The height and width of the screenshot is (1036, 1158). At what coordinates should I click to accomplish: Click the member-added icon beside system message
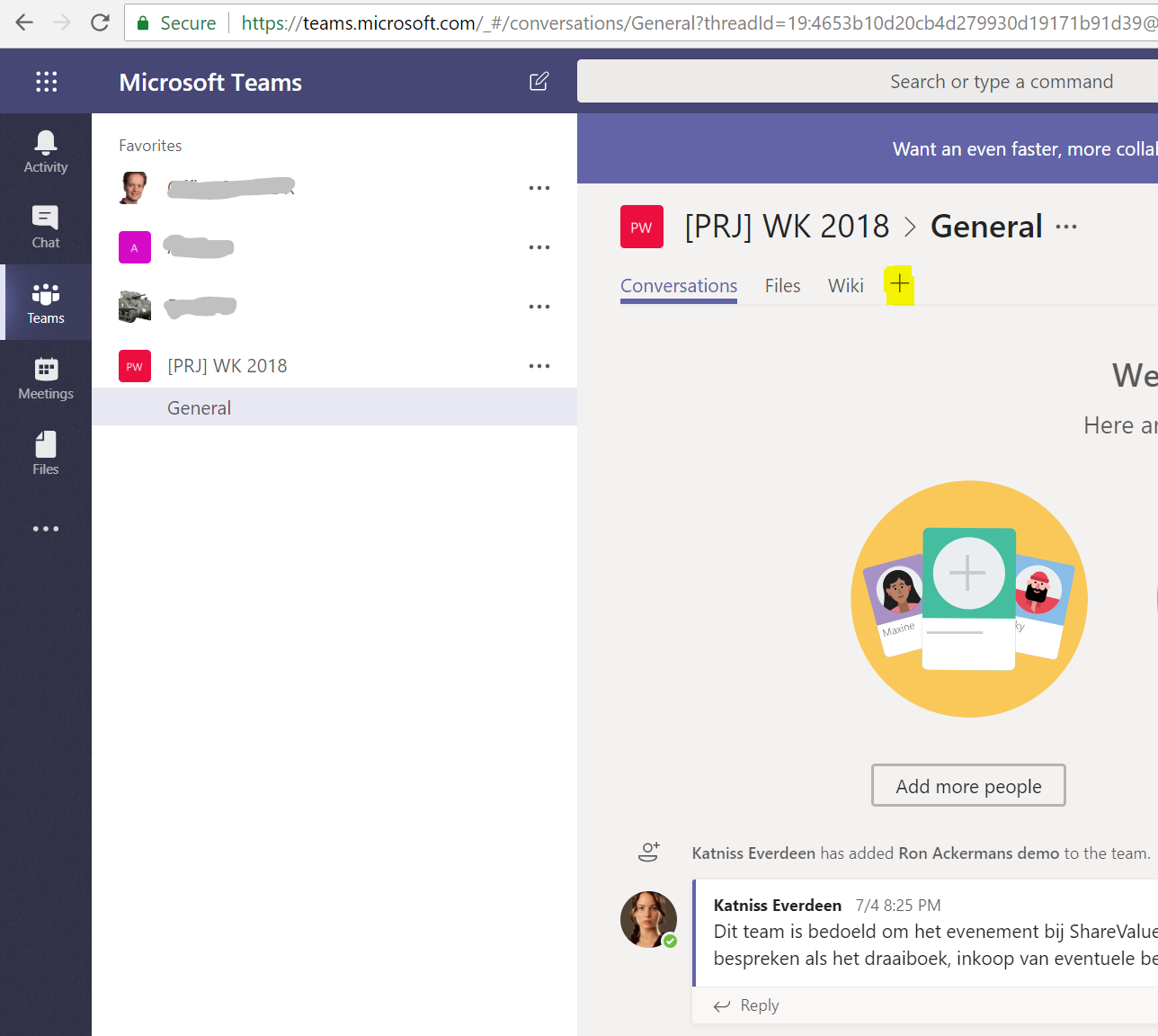pyautogui.click(x=649, y=853)
